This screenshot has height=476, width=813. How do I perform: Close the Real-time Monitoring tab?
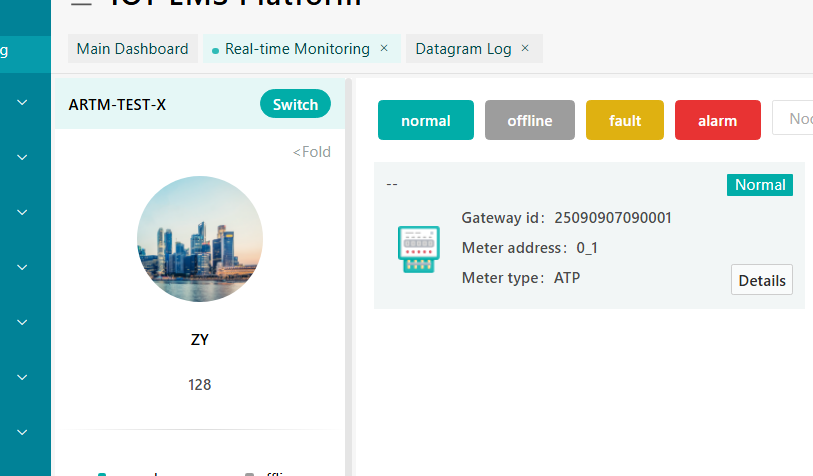(x=384, y=48)
